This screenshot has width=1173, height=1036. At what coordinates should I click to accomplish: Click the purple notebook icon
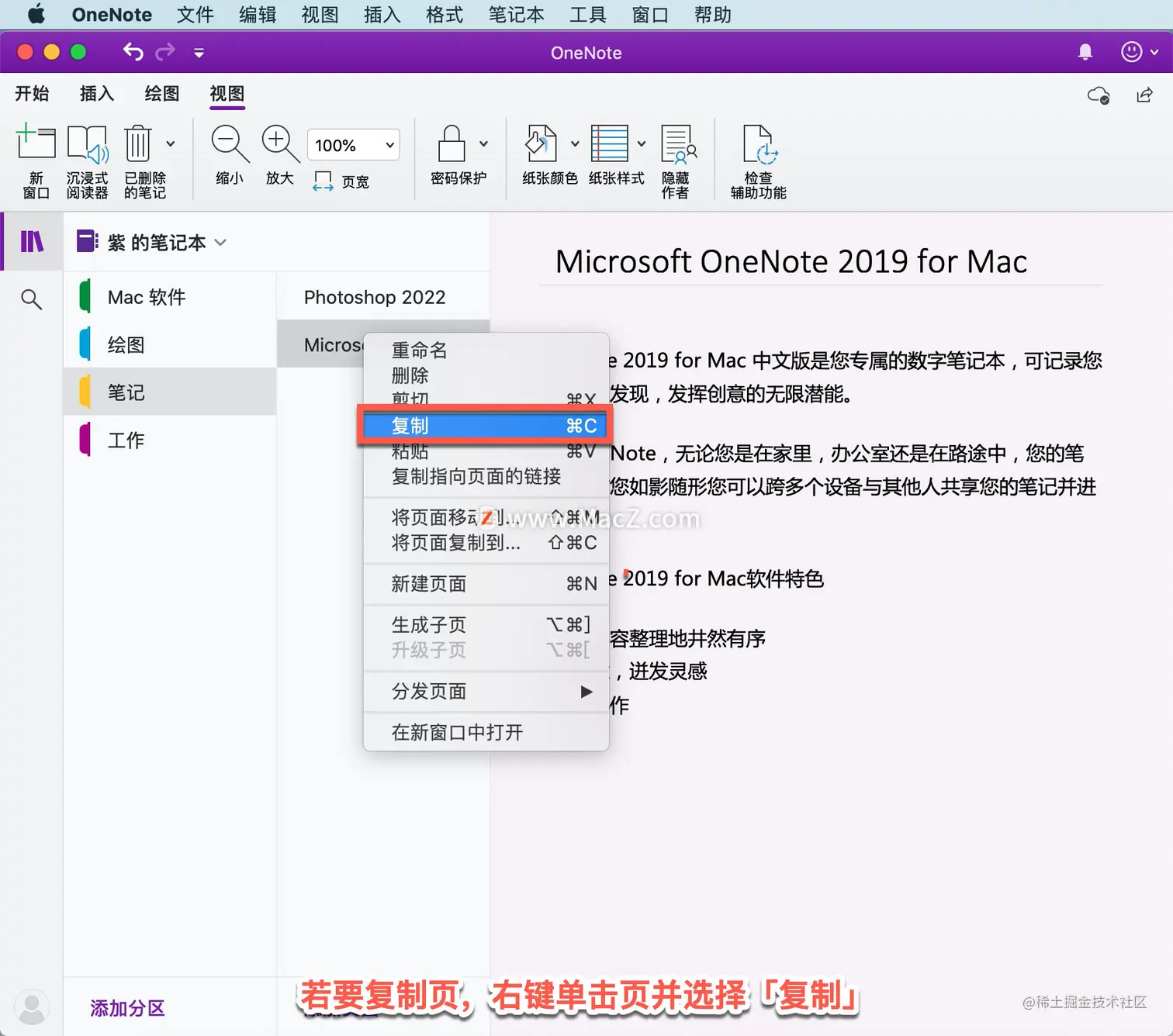pyautogui.click(x=87, y=241)
